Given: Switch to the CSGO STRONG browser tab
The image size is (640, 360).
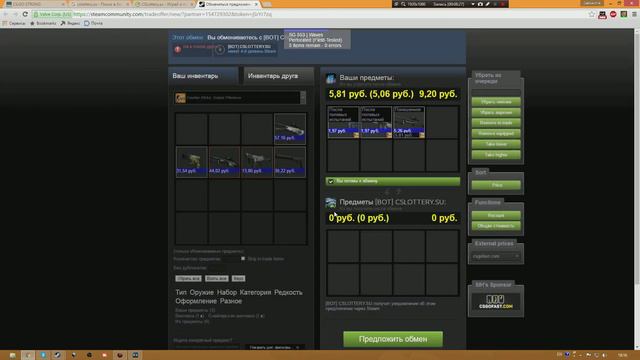Looking at the screenshot, I should tap(35, 4).
